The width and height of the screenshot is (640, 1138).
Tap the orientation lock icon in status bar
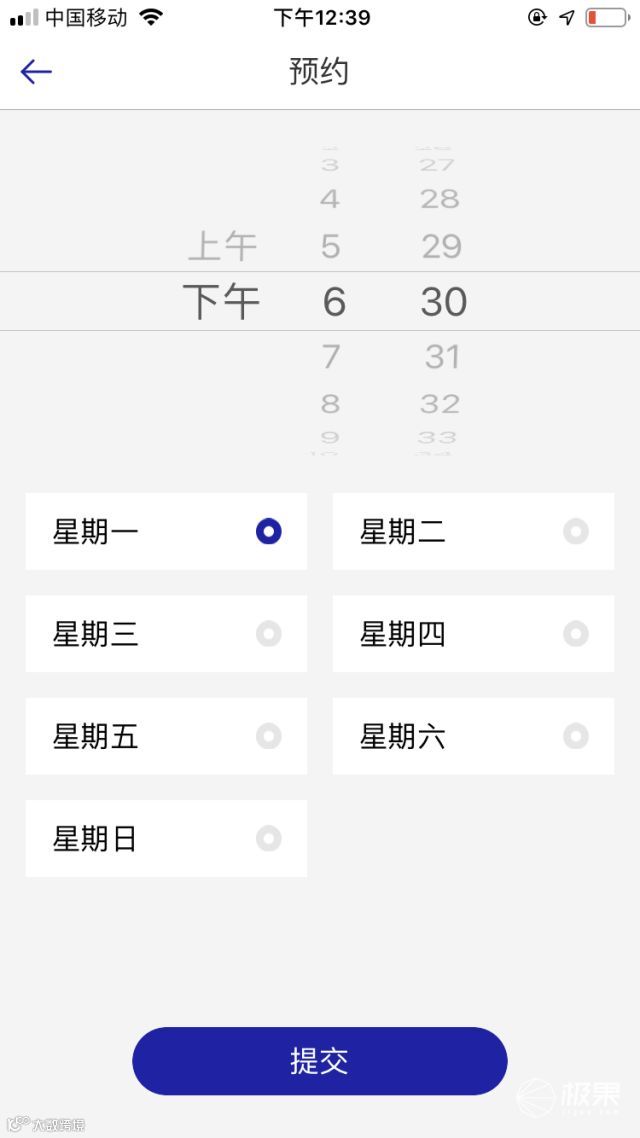coord(537,17)
